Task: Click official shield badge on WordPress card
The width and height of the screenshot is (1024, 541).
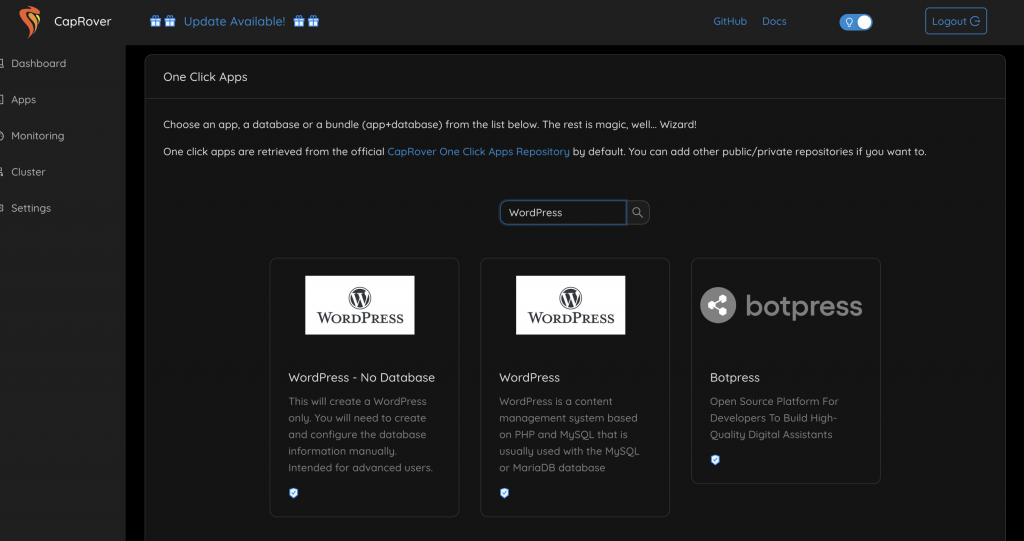Action: [x=504, y=493]
